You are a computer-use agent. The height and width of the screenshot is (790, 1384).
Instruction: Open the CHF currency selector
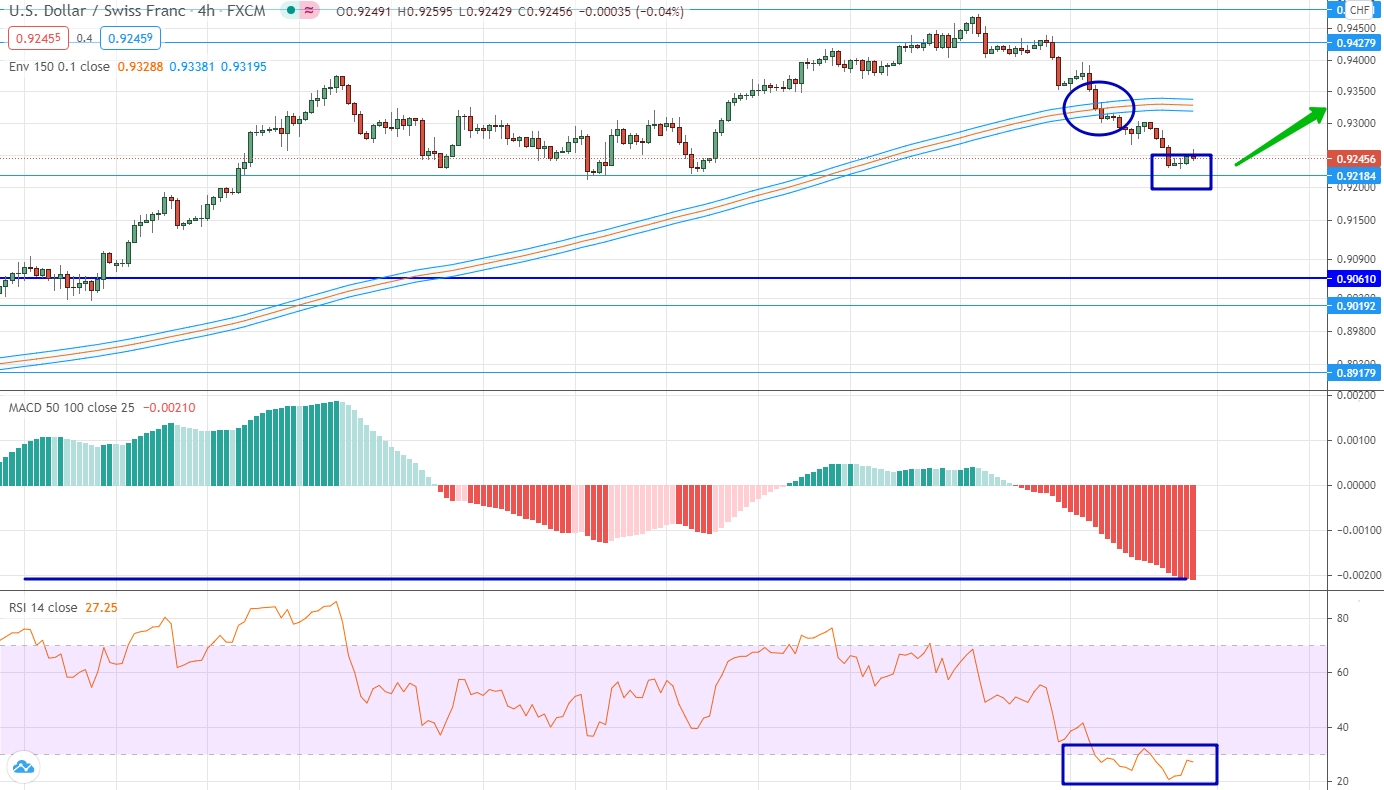(1360, 10)
